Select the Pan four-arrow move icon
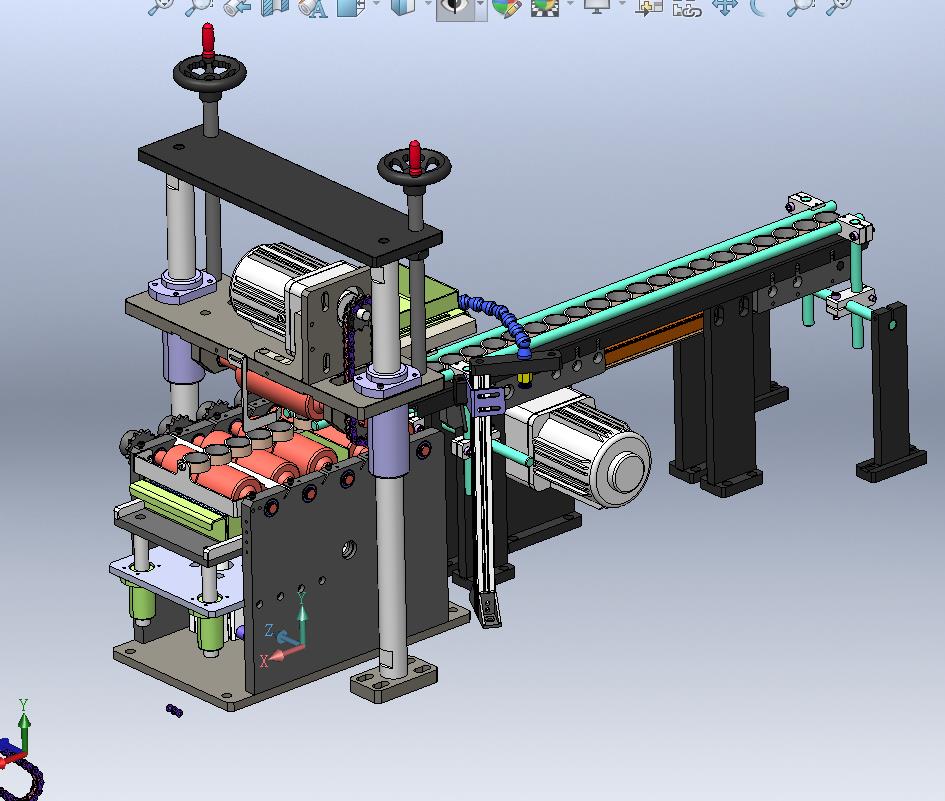Viewport: 945px width, 801px height. click(726, 7)
